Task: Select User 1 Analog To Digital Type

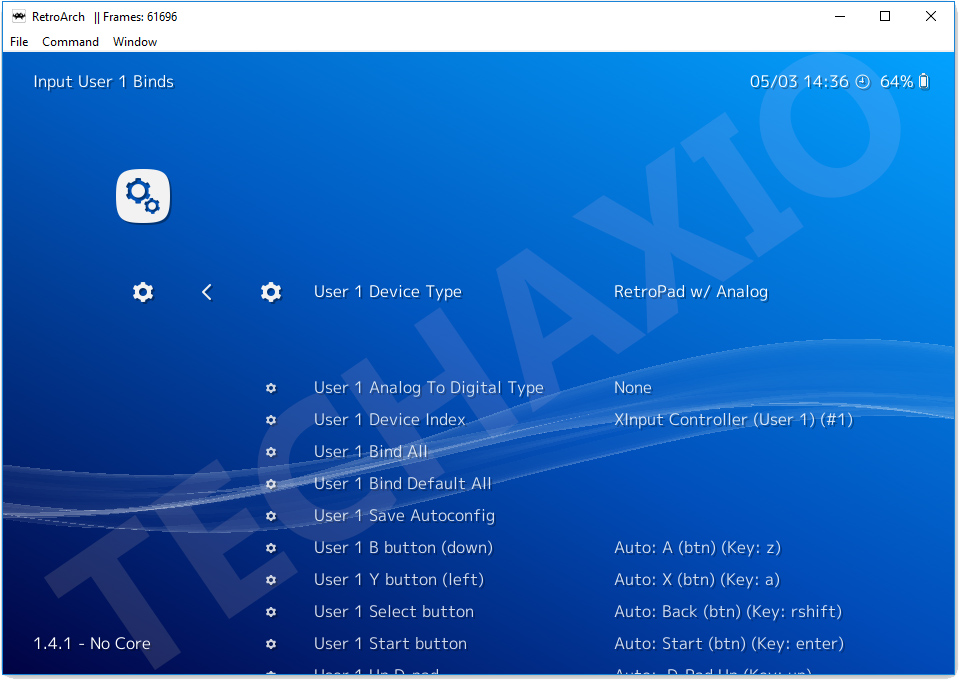Action: pos(429,388)
